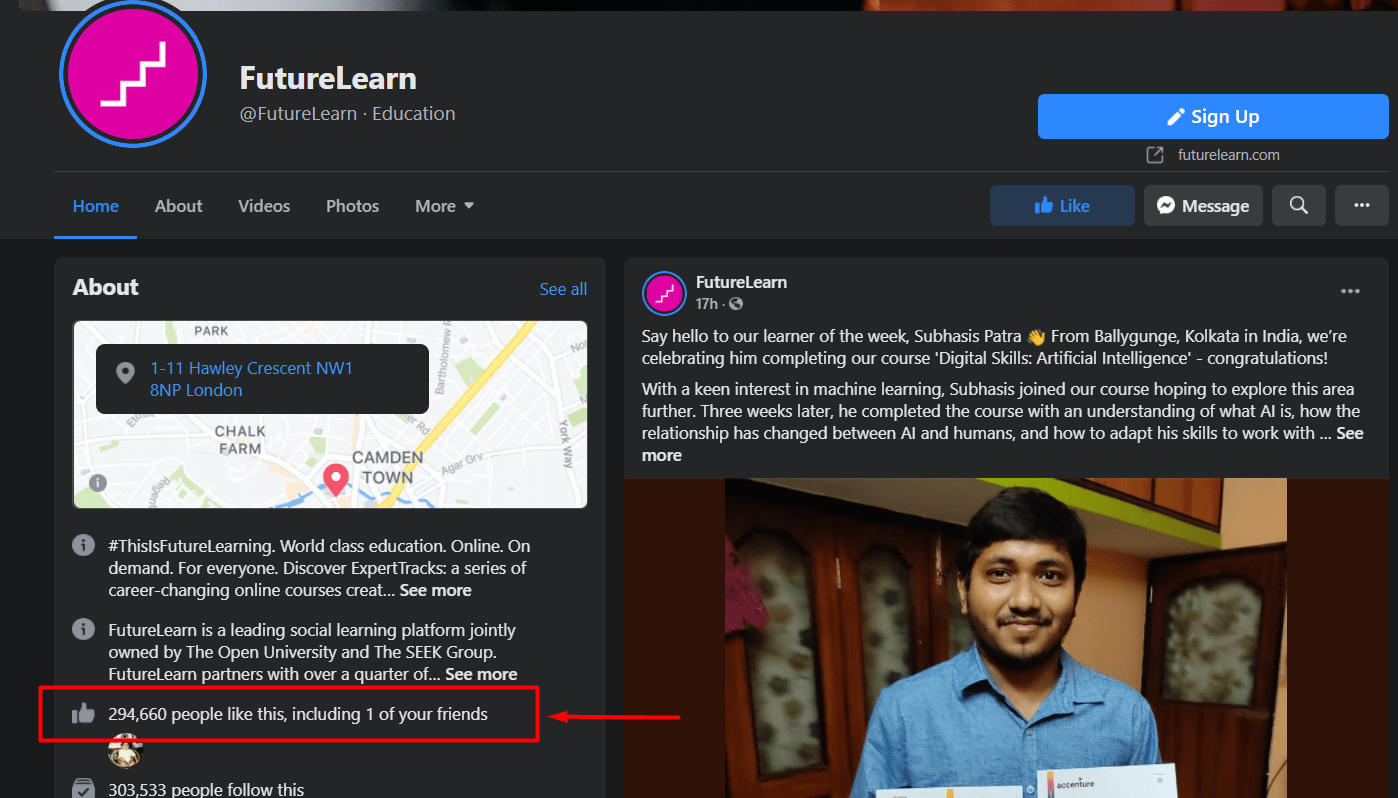Image resolution: width=1398 pixels, height=798 pixels.
Task: Open the post options three-dots menu
Action: (x=1350, y=291)
